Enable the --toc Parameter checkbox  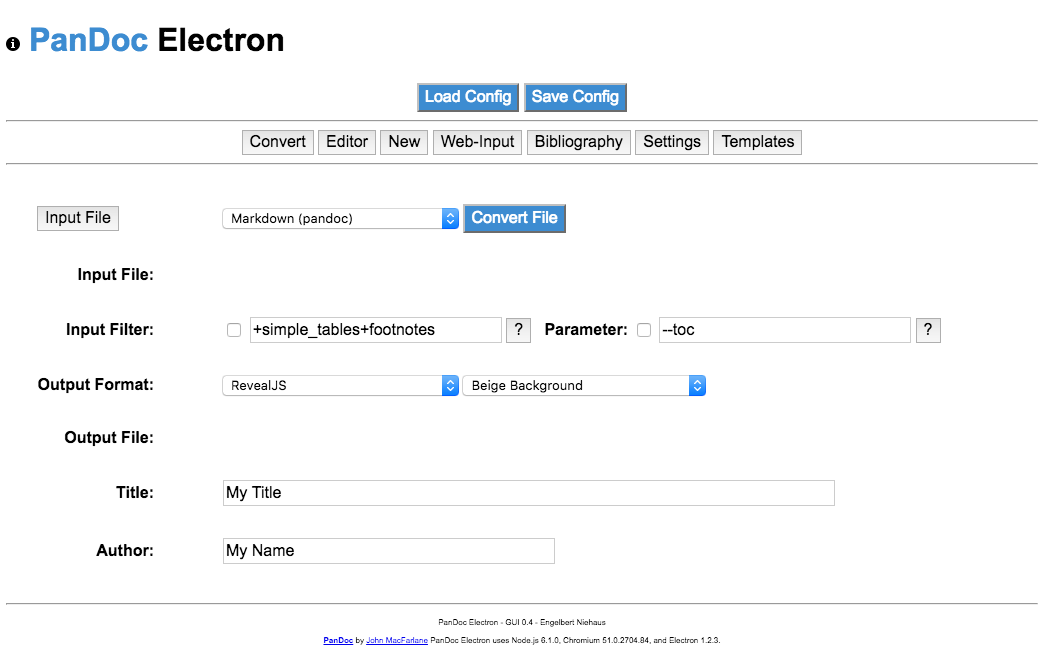click(x=644, y=329)
